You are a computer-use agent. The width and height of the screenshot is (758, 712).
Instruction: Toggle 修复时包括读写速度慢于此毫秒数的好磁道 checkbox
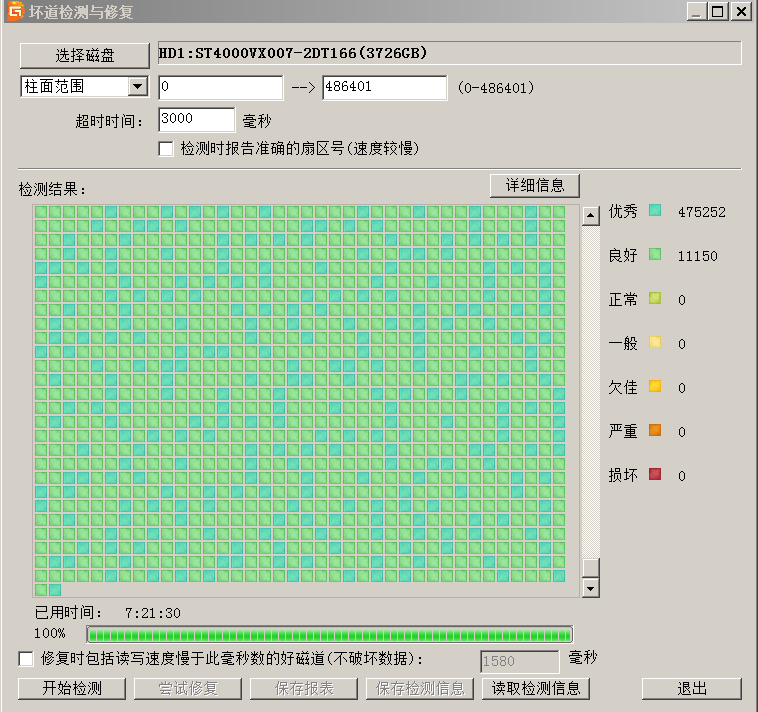(26, 659)
